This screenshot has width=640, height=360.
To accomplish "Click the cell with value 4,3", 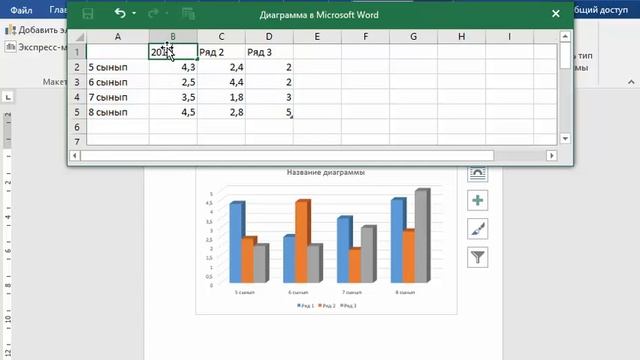I will coord(173,67).
